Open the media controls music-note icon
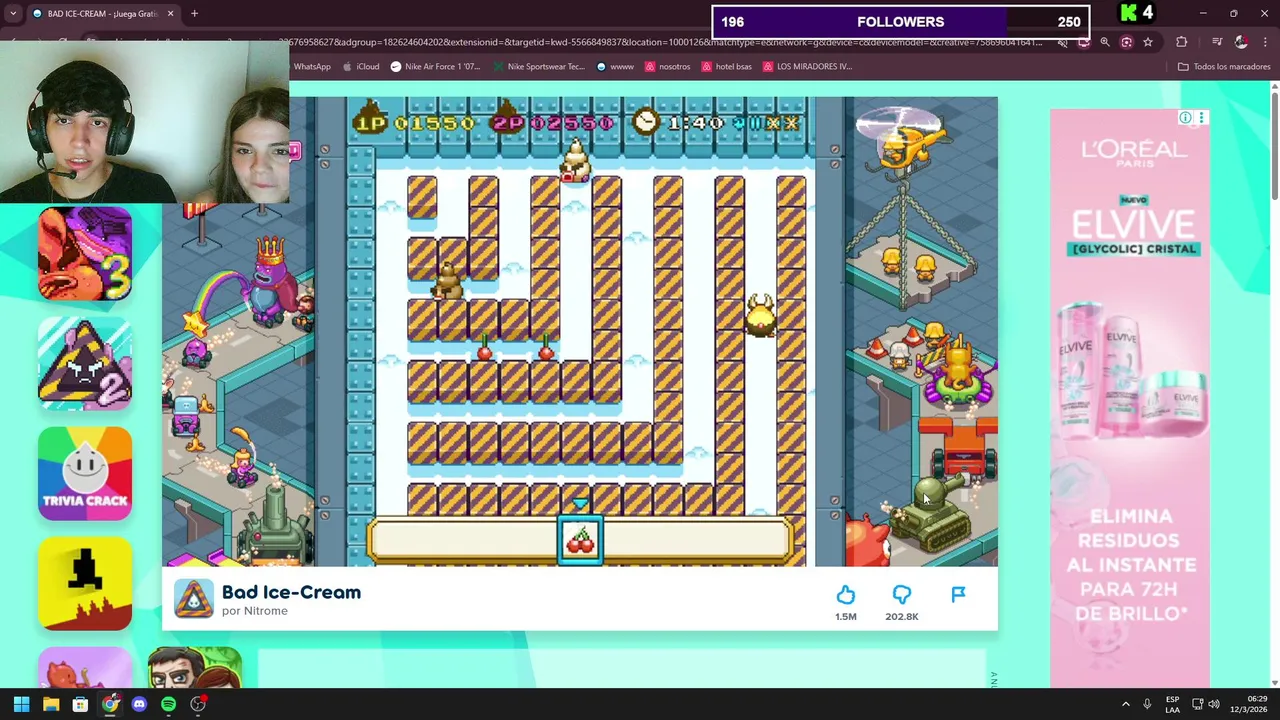 click(1217, 42)
